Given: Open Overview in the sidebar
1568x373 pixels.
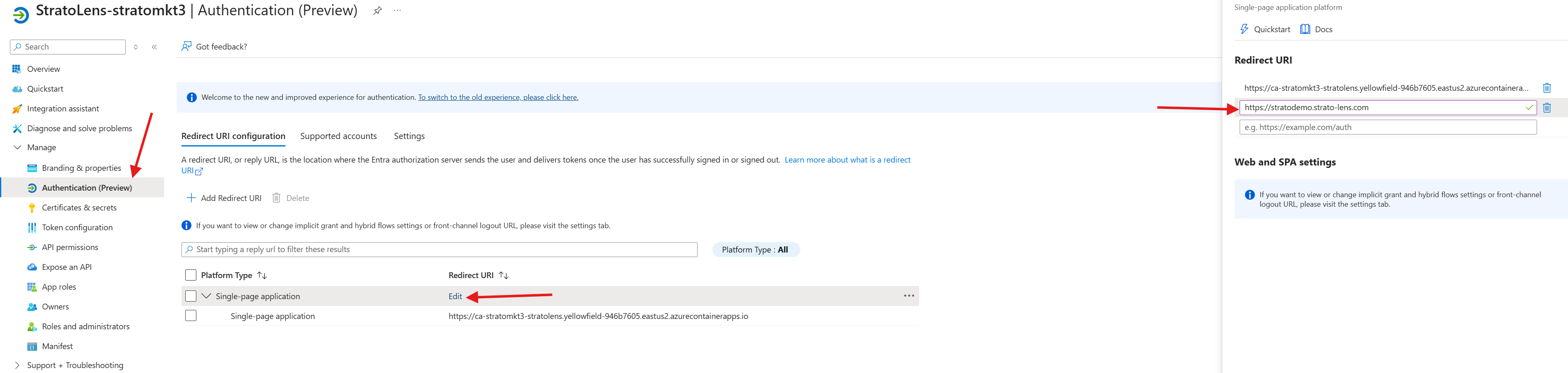Looking at the screenshot, I should [43, 69].
